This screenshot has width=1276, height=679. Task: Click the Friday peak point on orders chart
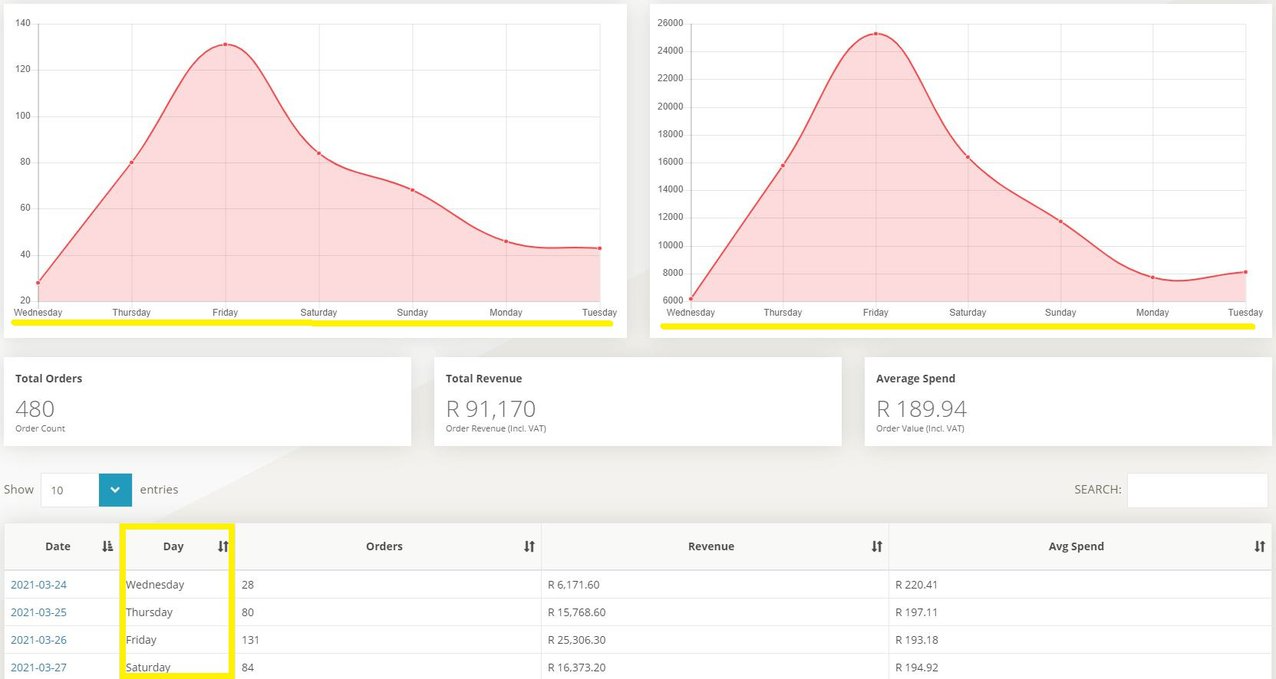225,44
